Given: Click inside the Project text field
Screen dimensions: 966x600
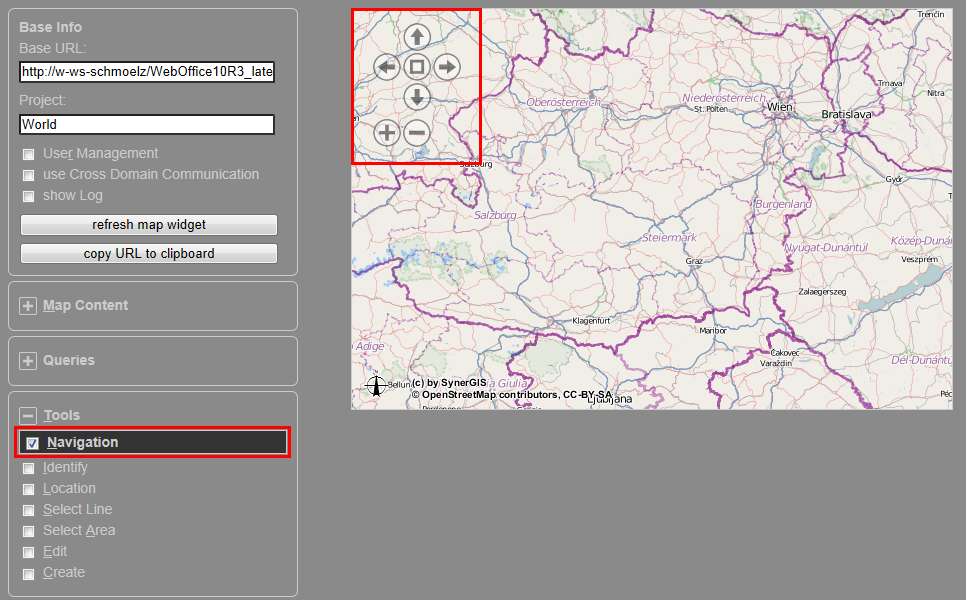Looking at the screenshot, I should click(146, 124).
